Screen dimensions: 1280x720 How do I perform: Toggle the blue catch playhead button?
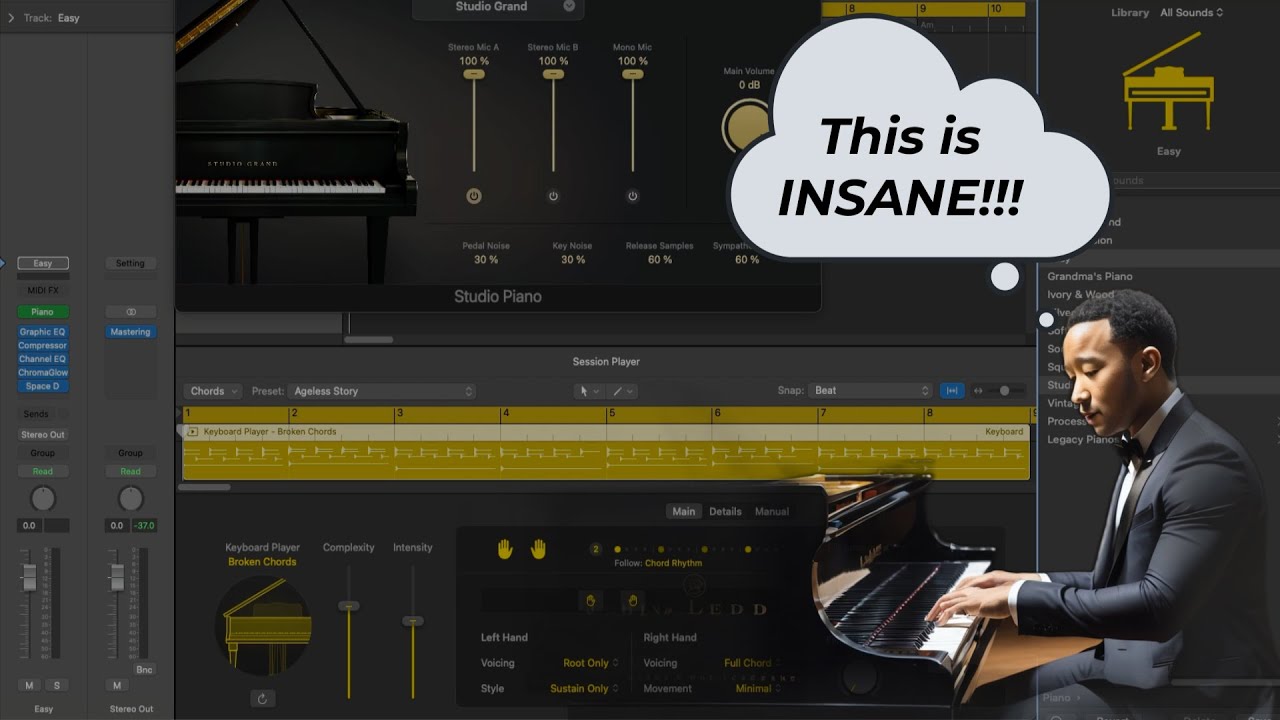(952, 391)
